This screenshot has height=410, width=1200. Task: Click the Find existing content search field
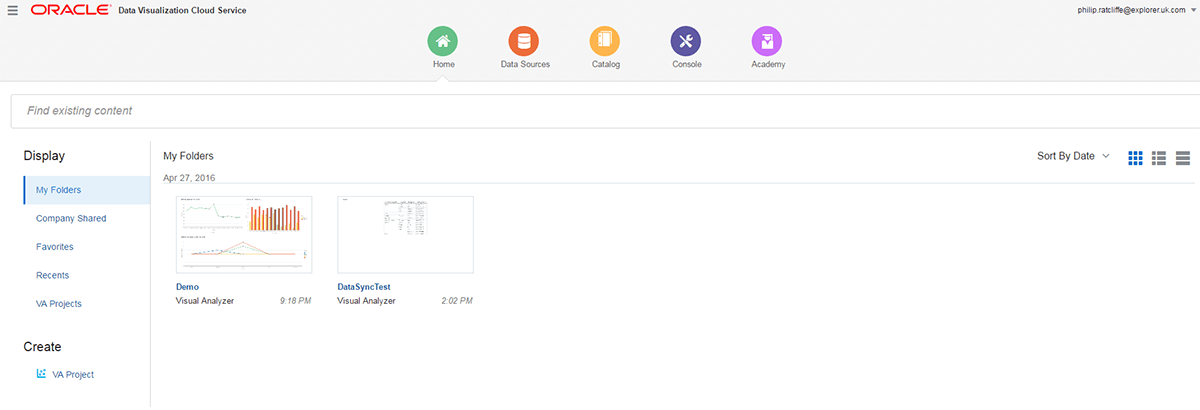tap(605, 111)
